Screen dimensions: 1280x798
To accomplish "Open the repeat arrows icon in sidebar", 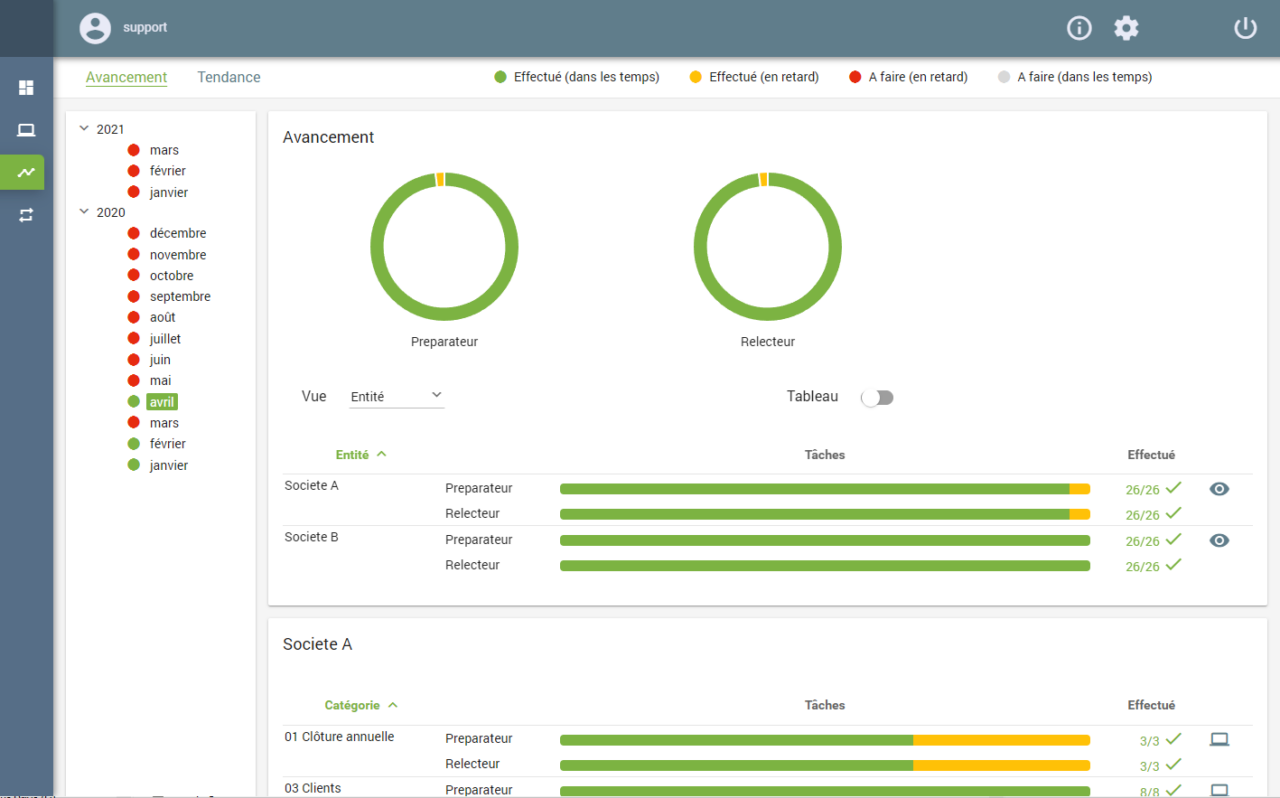I will coord(26,215).
